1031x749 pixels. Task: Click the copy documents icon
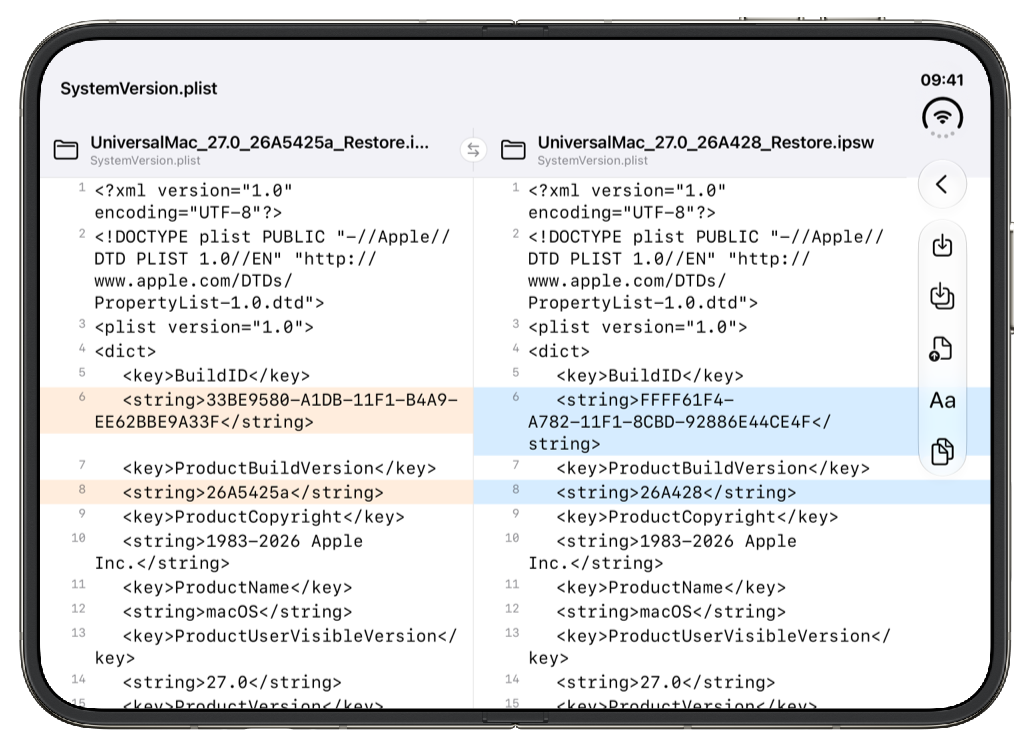click(x=942, y=452)
